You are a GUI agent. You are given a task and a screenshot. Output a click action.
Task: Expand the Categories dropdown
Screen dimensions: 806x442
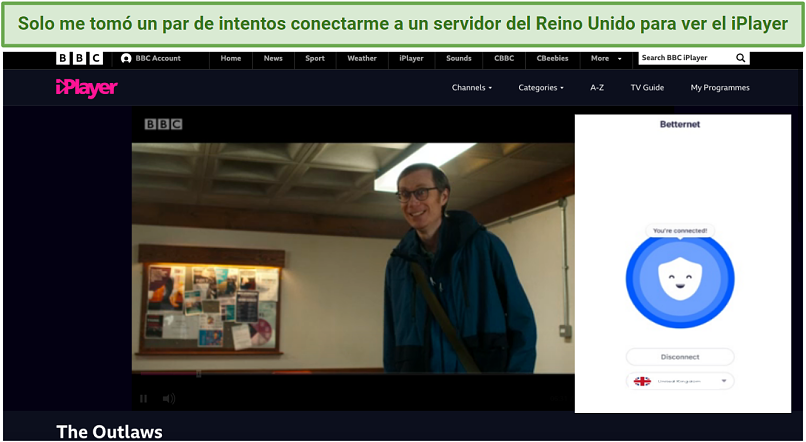pyautogui.click(x=541, y=88)
